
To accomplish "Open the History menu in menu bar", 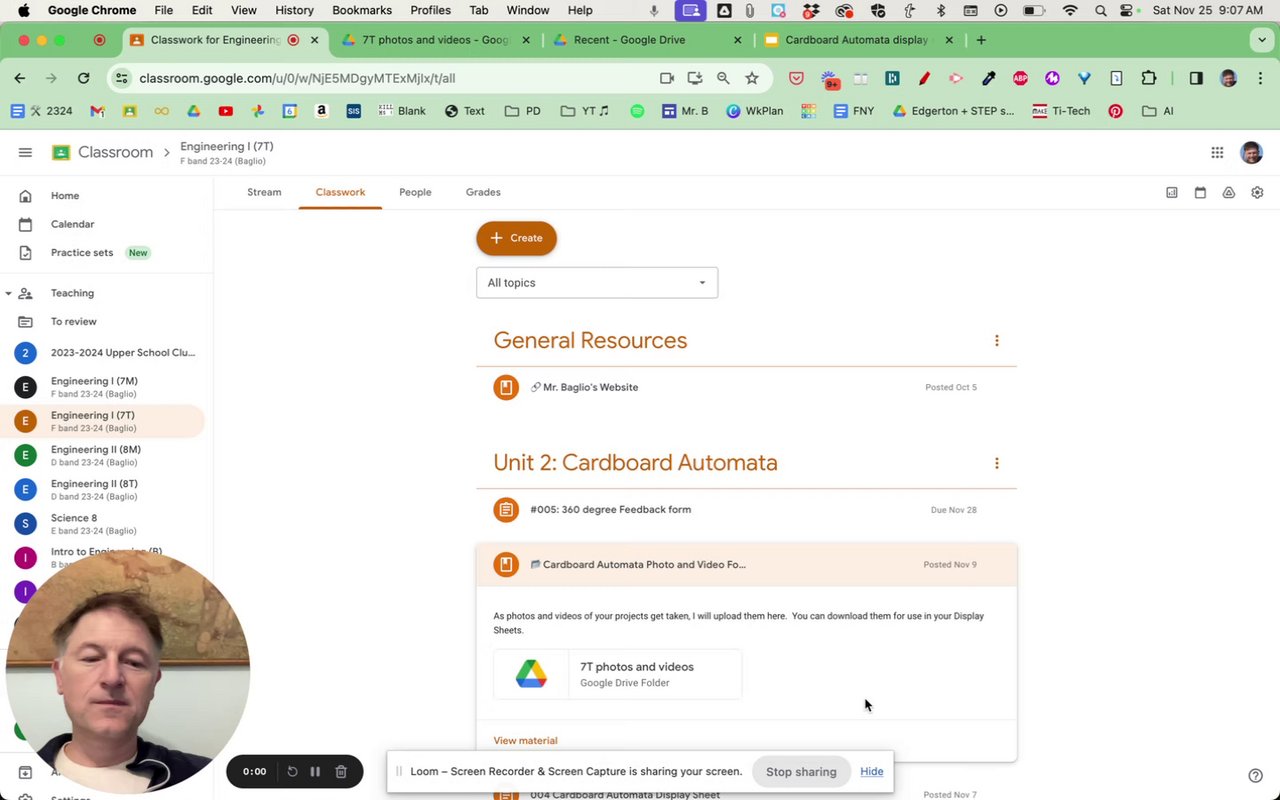I will (x=294, y=10).
